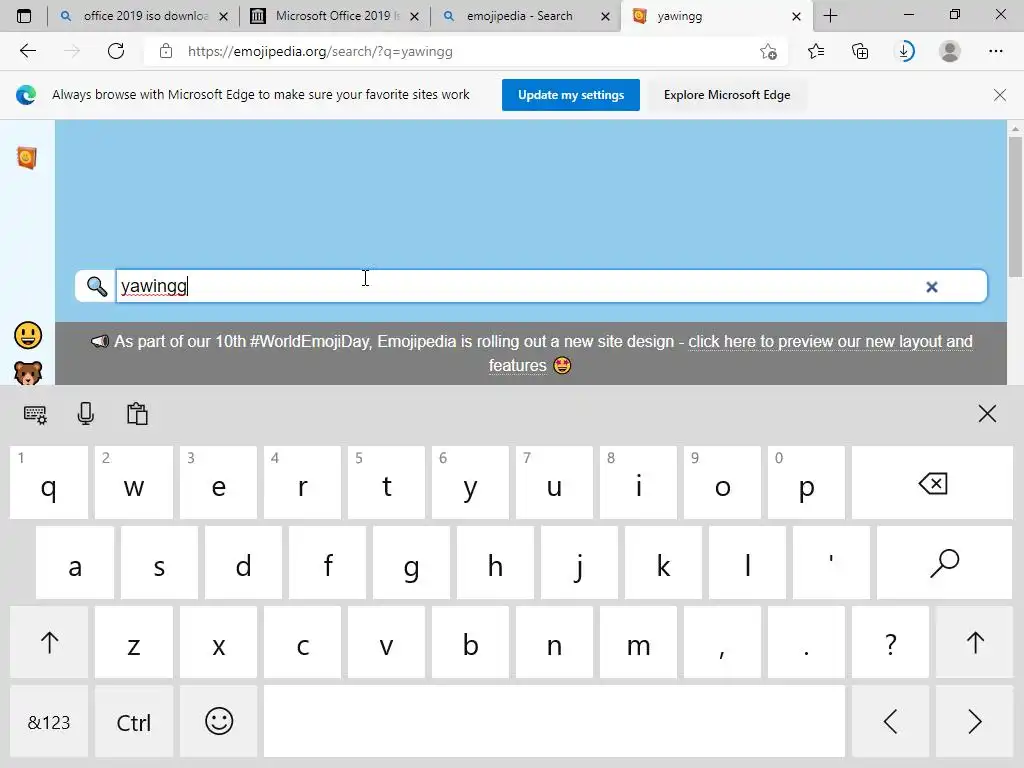Toggle the left Shift key
This screenshot has height=768, width=1024.
(x=49, y=642)
